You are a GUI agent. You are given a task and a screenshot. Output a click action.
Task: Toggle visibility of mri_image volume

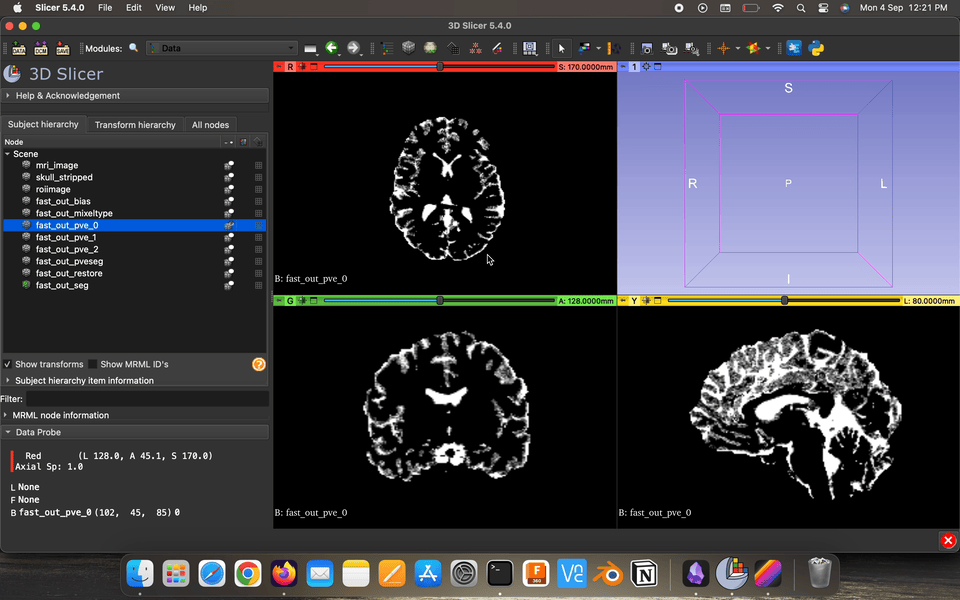(x=229, y=165)
